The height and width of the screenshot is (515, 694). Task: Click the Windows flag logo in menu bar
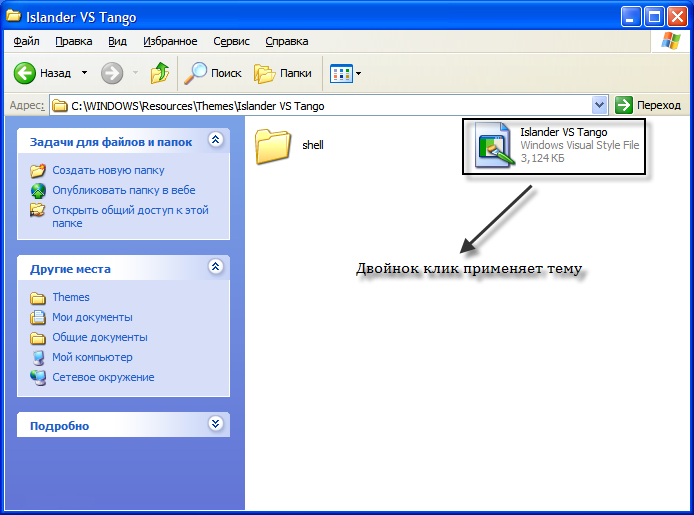point(671,41)
